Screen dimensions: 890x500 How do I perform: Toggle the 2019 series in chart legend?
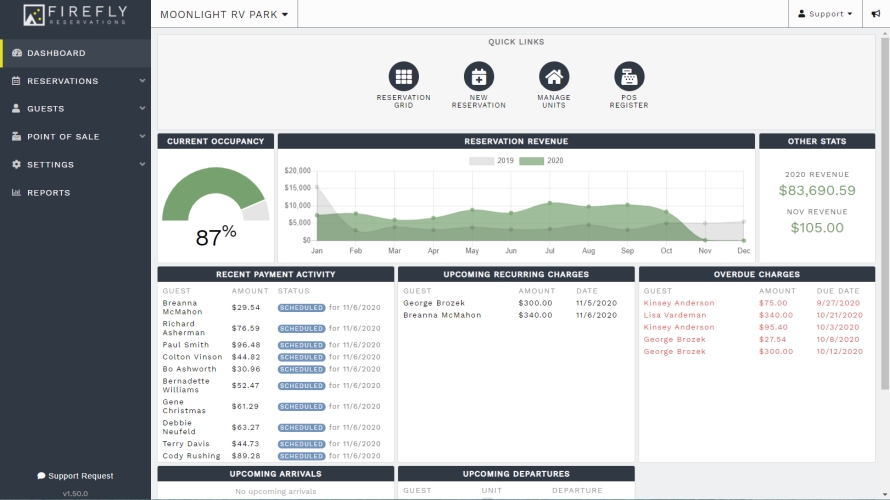pos(492,161)
